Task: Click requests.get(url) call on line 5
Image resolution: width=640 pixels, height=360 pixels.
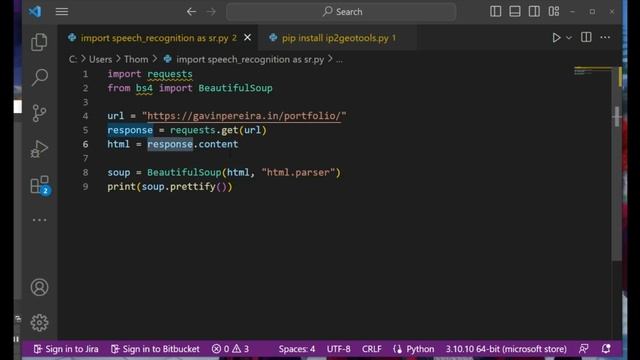Action: [218, 130]
